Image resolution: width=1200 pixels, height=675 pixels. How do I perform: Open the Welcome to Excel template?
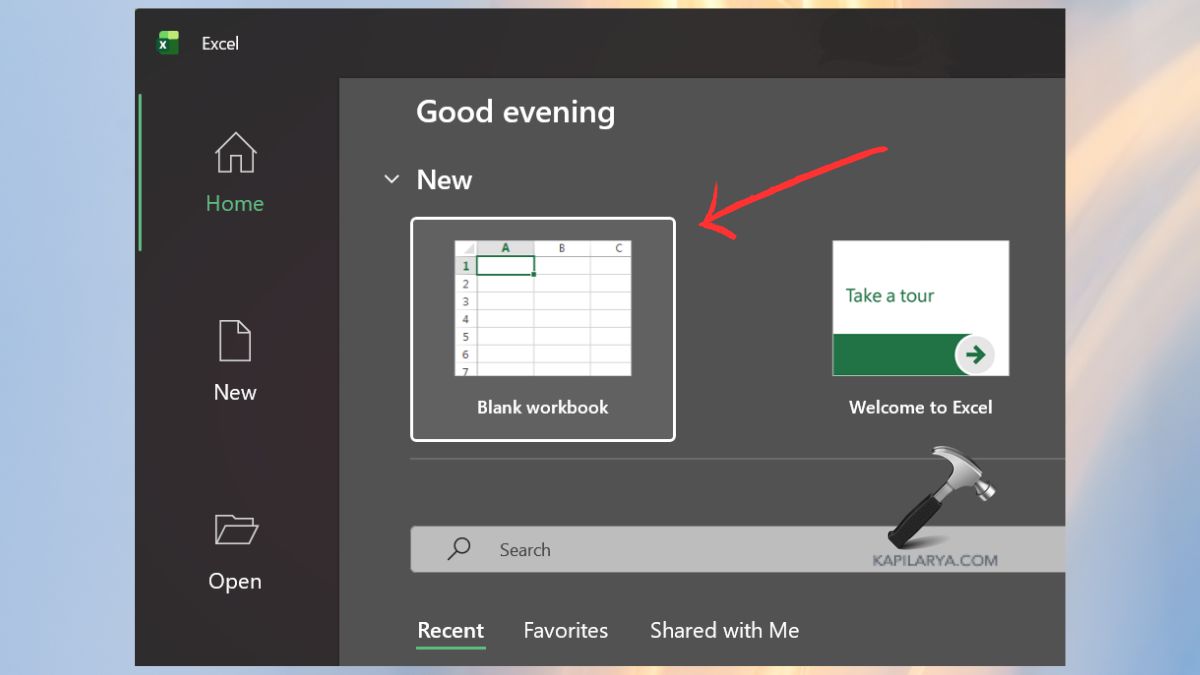pos(920,310)
